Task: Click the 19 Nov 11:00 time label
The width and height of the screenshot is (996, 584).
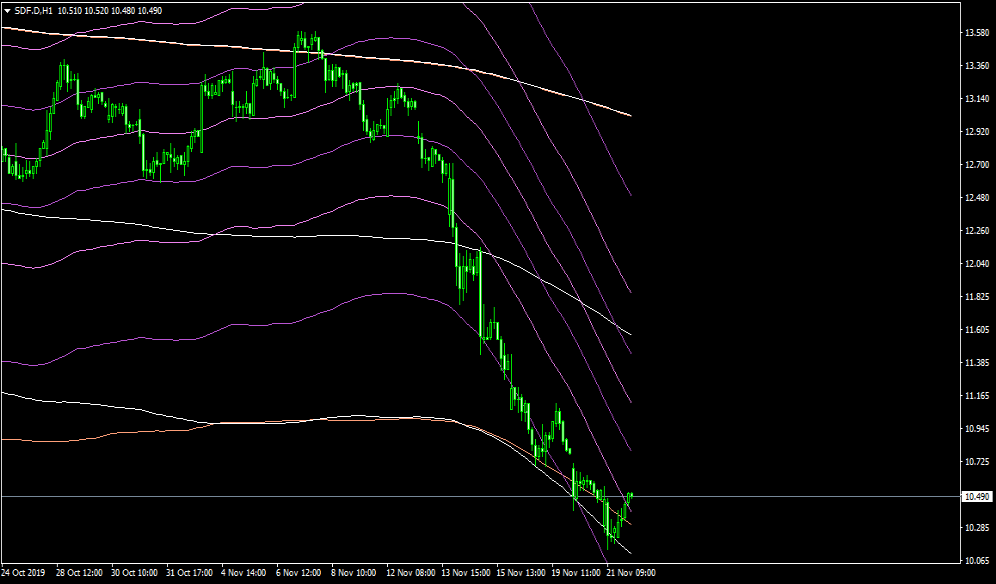Action: click(576, 573)
